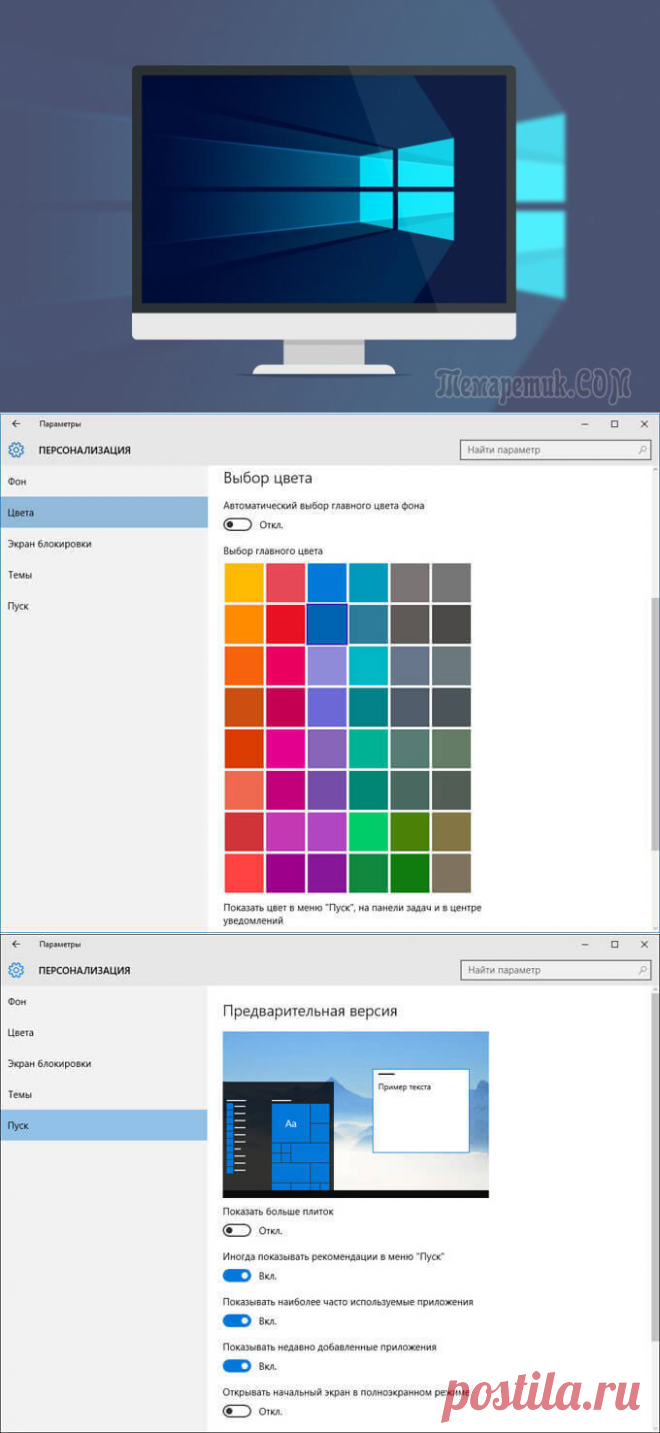This screenshot has height=1433, width=660.
Task: Choose the bright light-green color swatch
Action: pos(369,832)
